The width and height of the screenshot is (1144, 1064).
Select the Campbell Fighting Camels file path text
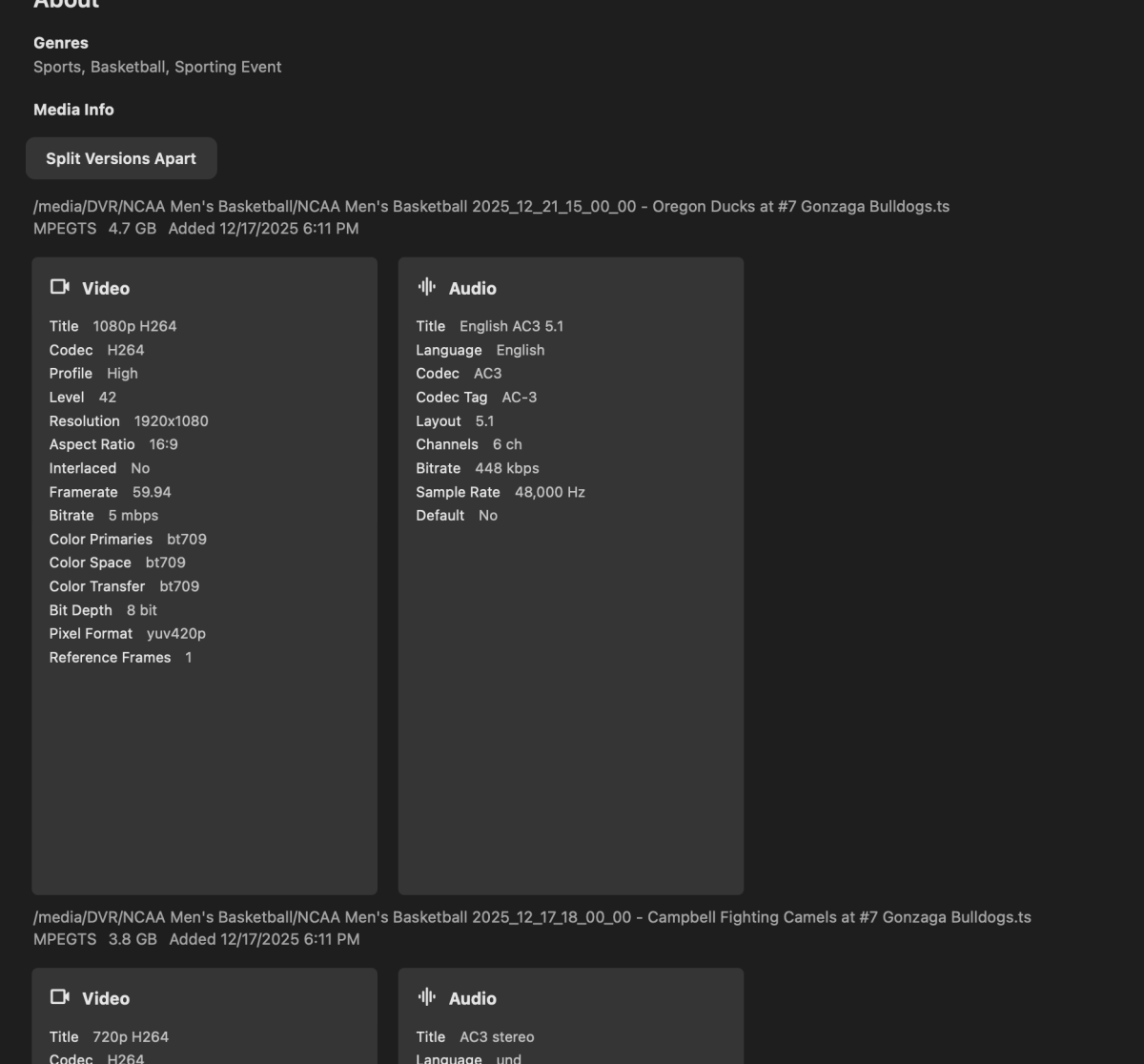click(x=531, y=916)
